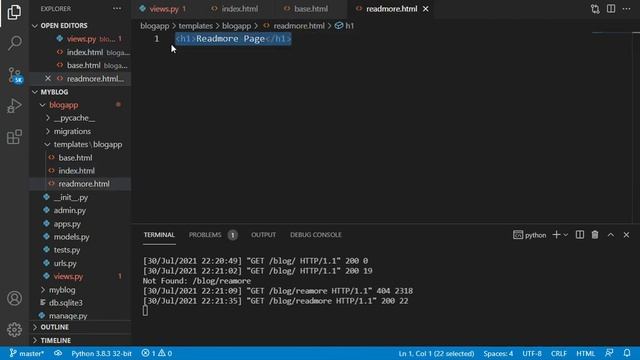The width and height of the screenshot is (640, 360).
Task: Click the feedback icon in status bar
Action: [x=609, y=353]
